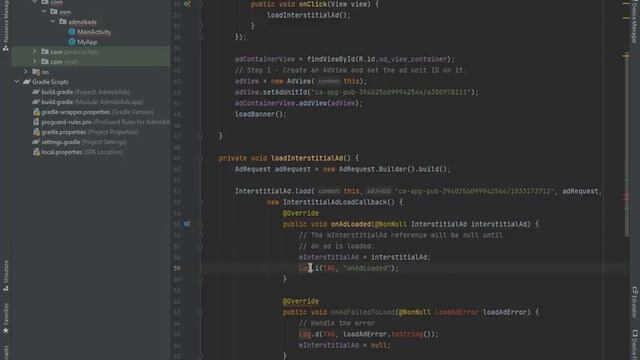Open MyApp class in project tree
Screen dimensions: 640x360
[87, 42]
